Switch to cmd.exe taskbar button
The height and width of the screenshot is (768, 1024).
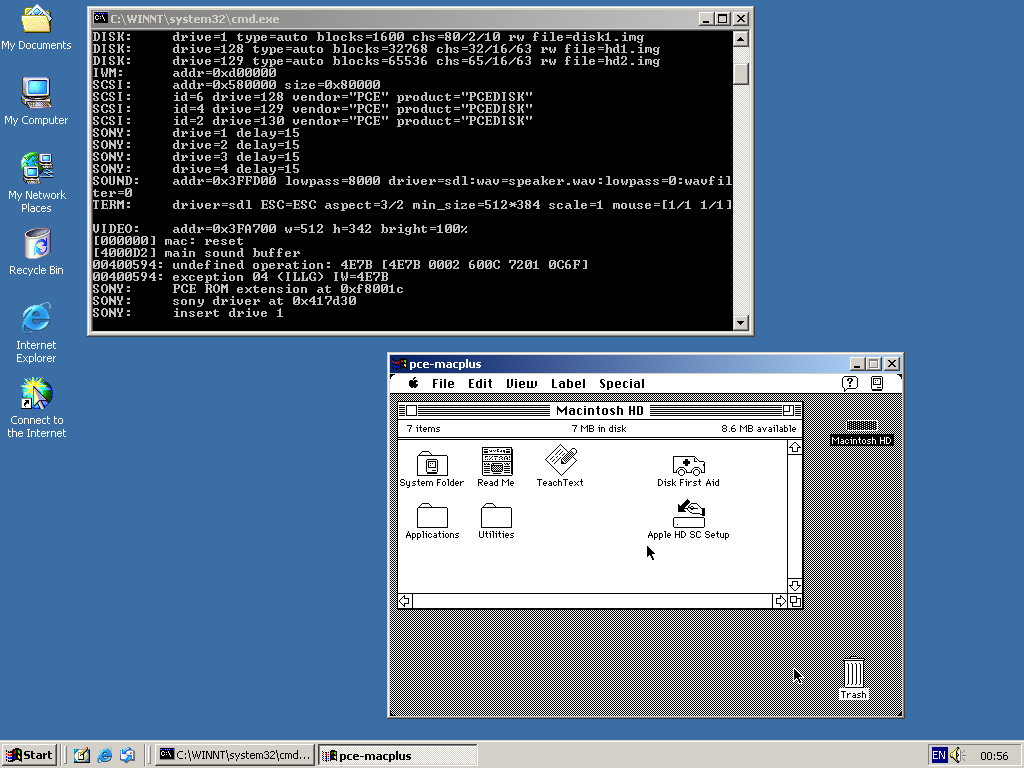pos(235,755)
